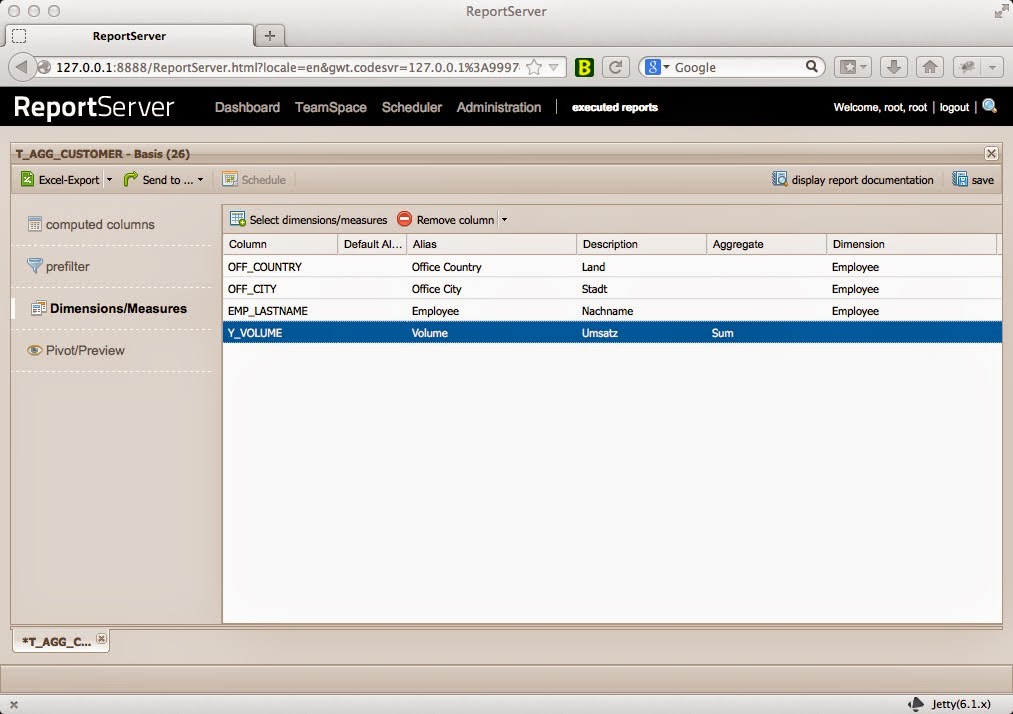
Task: Open the browser extension menu dropdown arrow
Action: click(992, 67)
